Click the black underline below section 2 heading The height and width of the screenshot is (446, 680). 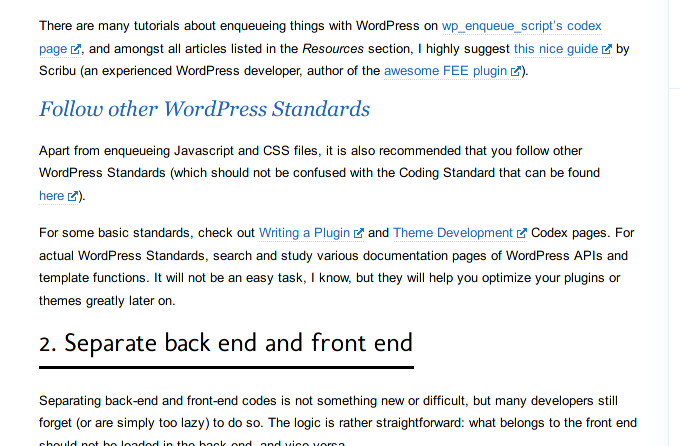[x=226, y=367]
